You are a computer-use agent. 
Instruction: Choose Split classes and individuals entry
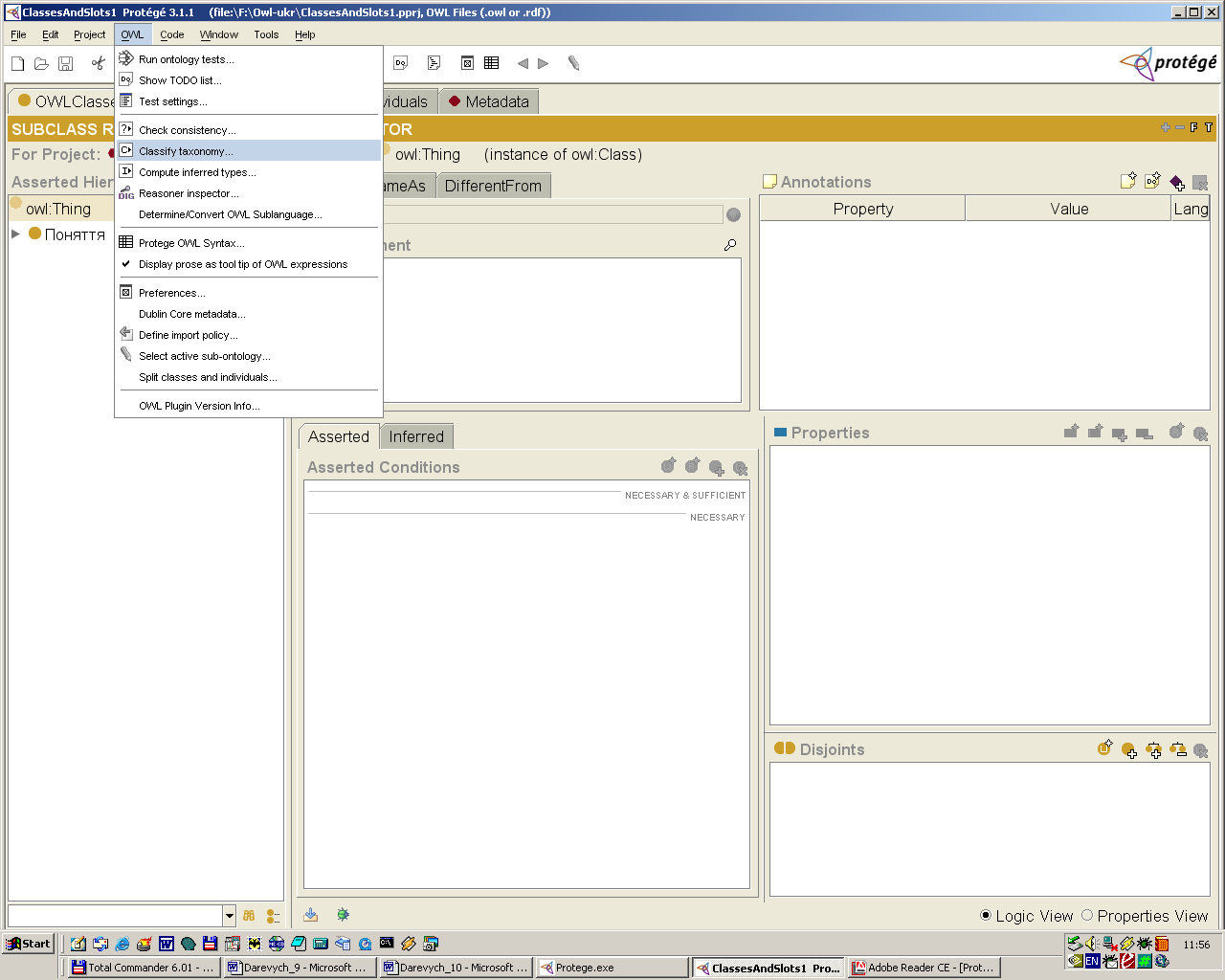coord(249,377)
